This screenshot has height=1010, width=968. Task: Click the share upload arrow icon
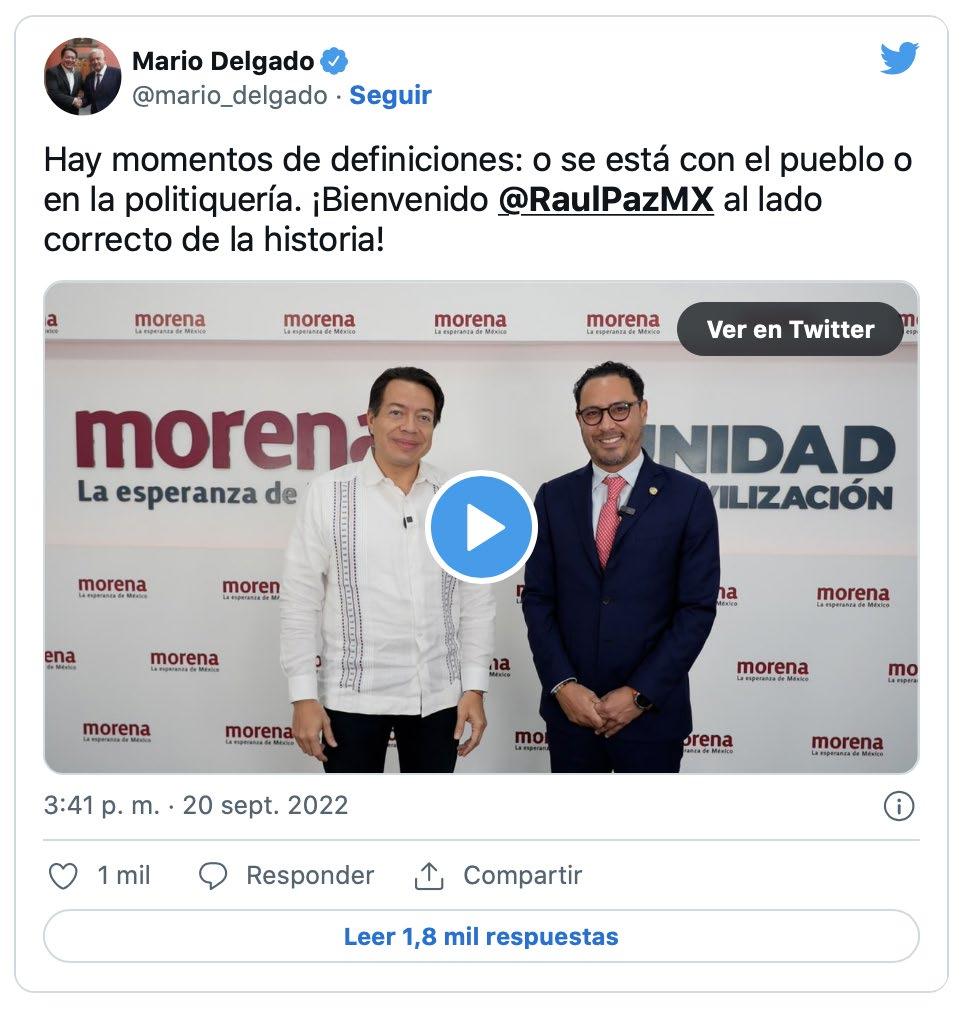pyautogui.click(x=429, y=876)
